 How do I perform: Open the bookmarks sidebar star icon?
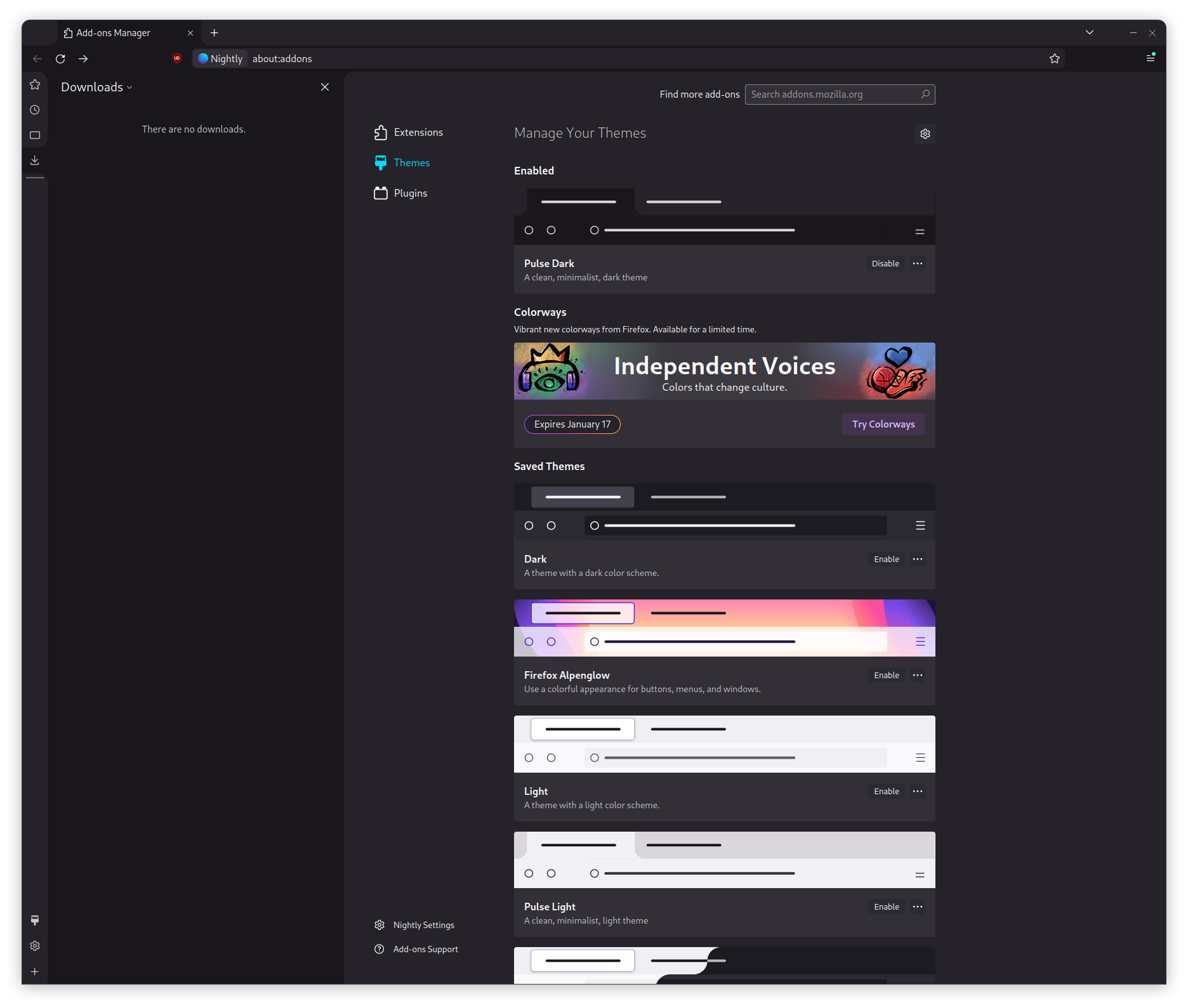pos(35,84)
